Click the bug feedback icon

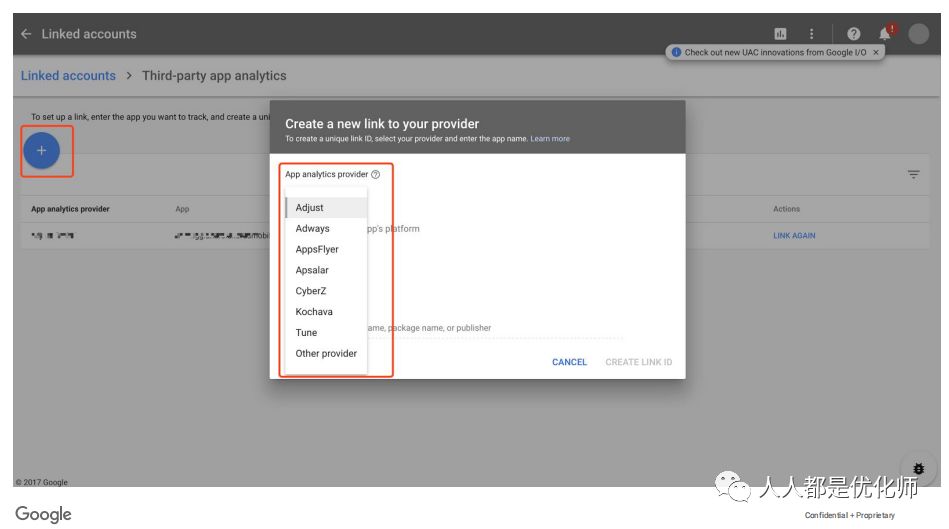(x=918, y=468)
